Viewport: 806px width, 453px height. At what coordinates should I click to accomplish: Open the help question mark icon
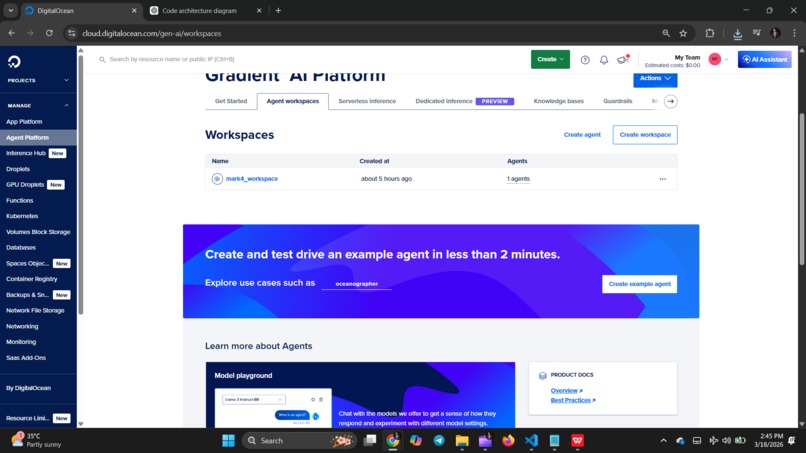[x=585, y=60]
